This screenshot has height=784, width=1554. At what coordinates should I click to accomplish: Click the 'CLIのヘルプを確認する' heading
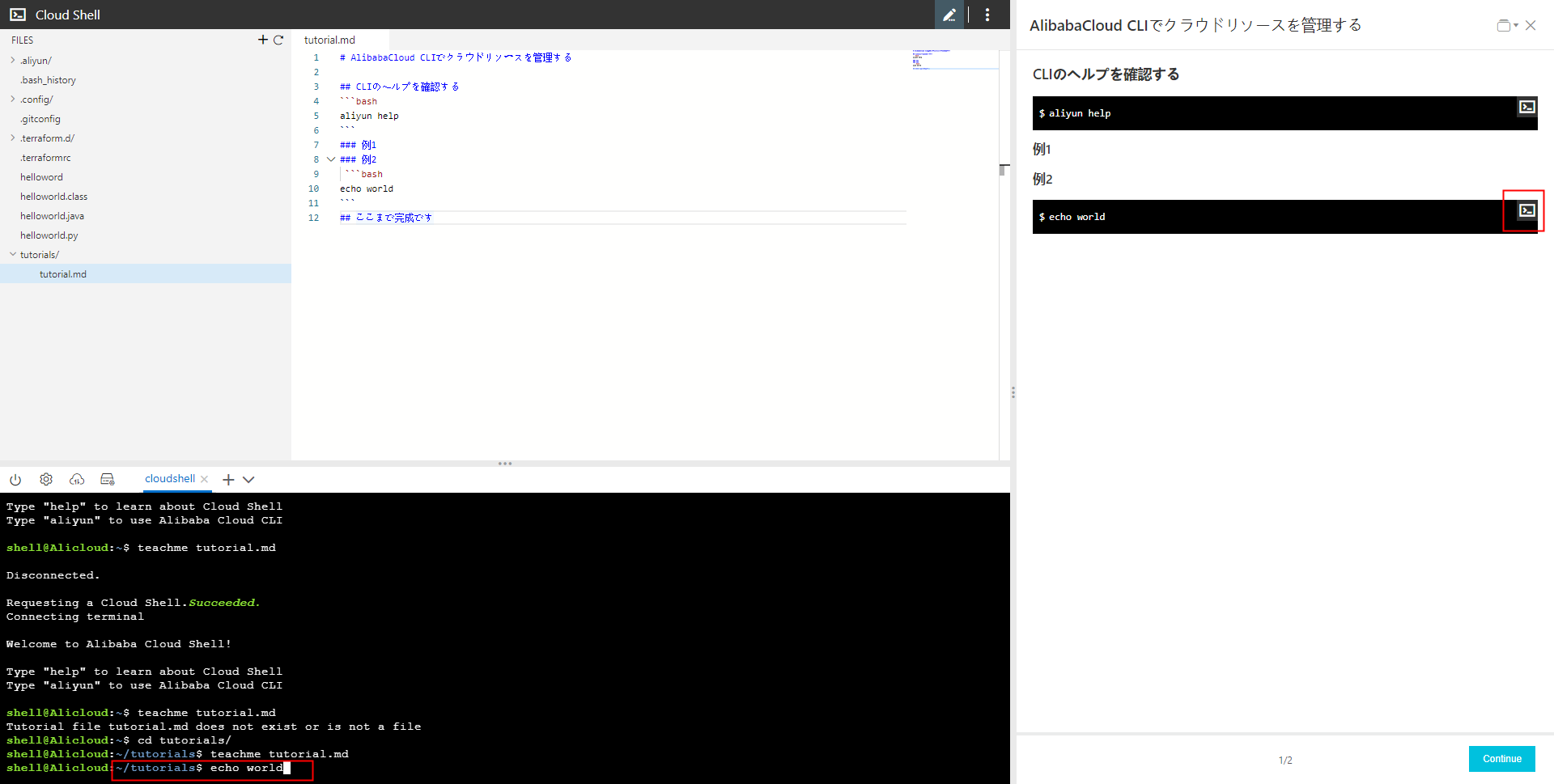[1106, 74]
